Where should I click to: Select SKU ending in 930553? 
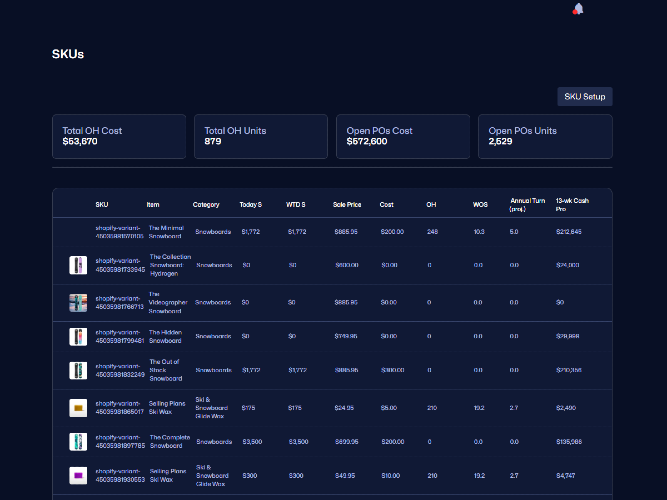(x=120, y=475)
